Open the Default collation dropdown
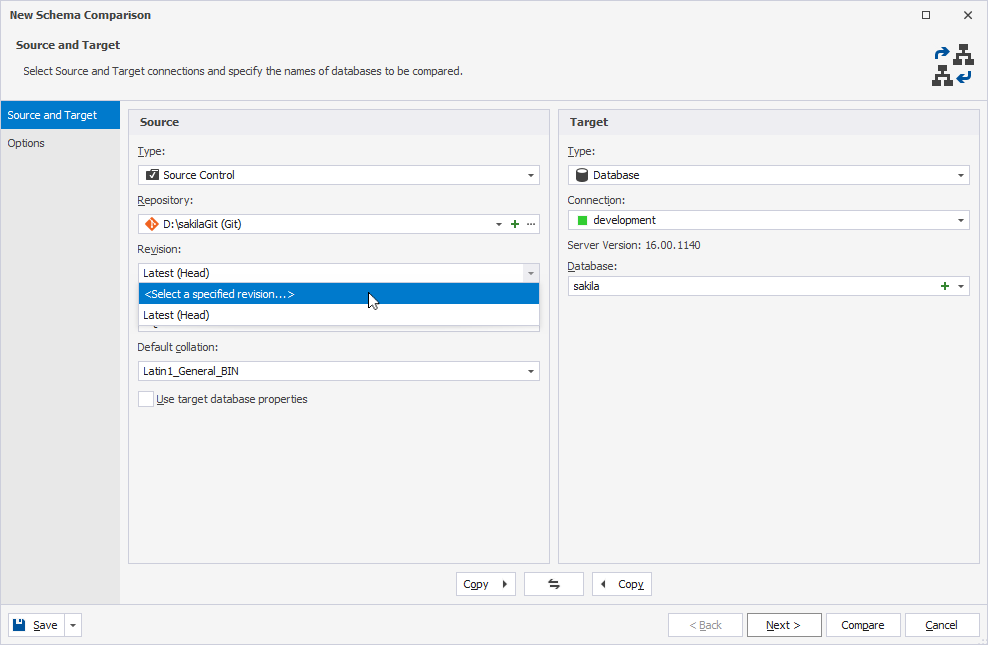The height and width of the screenshot is (645, 988). pos(531,370)
